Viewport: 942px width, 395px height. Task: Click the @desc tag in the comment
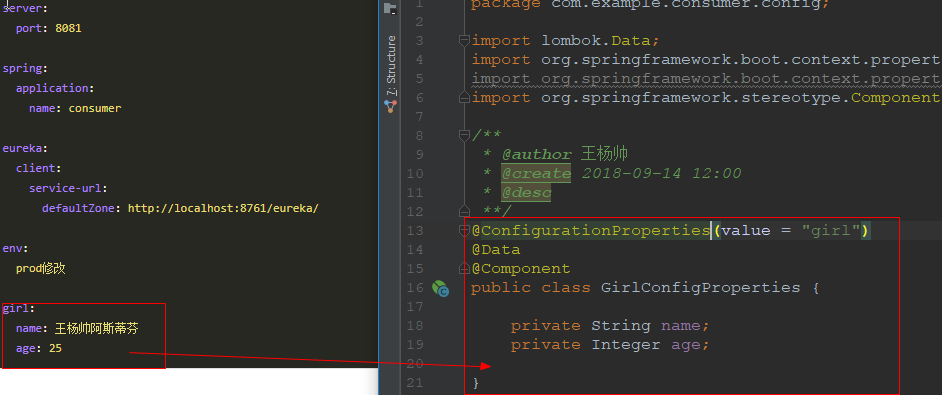pyautogui.click(x=526, y=192)
